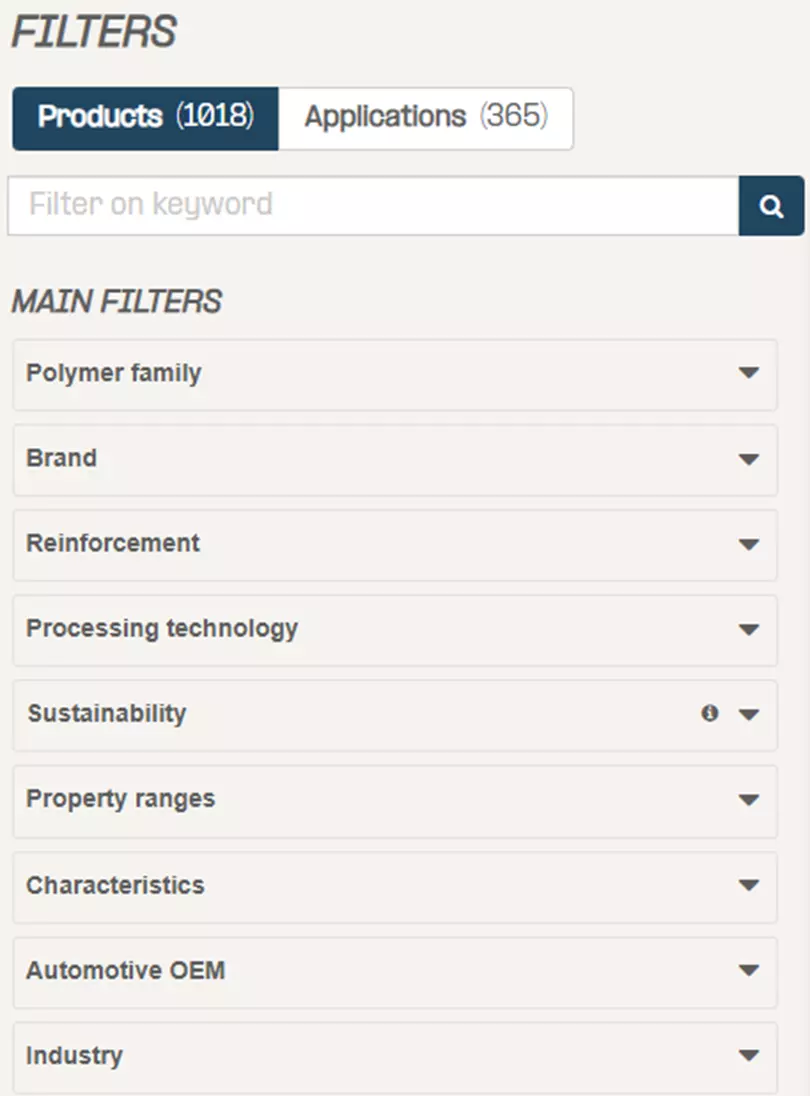The image size is (810, 1096).
Task: Click the keyword filter input field
Action: point(370,205)
